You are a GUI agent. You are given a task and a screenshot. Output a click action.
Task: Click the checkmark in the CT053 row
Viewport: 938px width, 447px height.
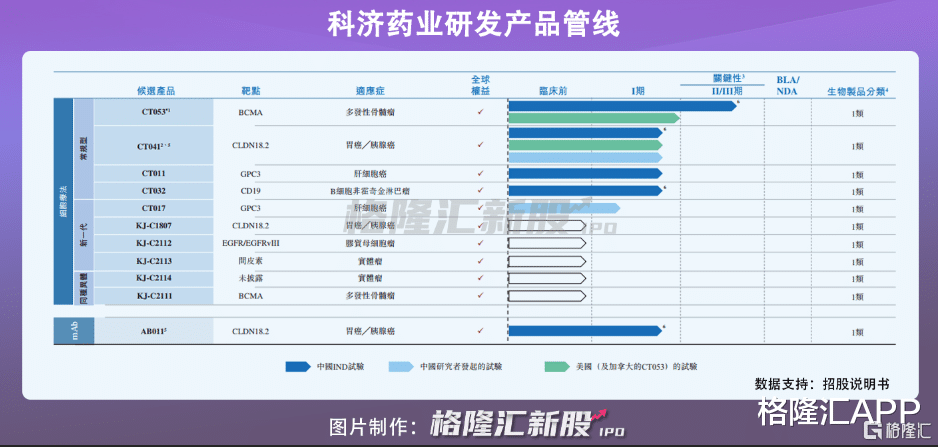(480, 112)
